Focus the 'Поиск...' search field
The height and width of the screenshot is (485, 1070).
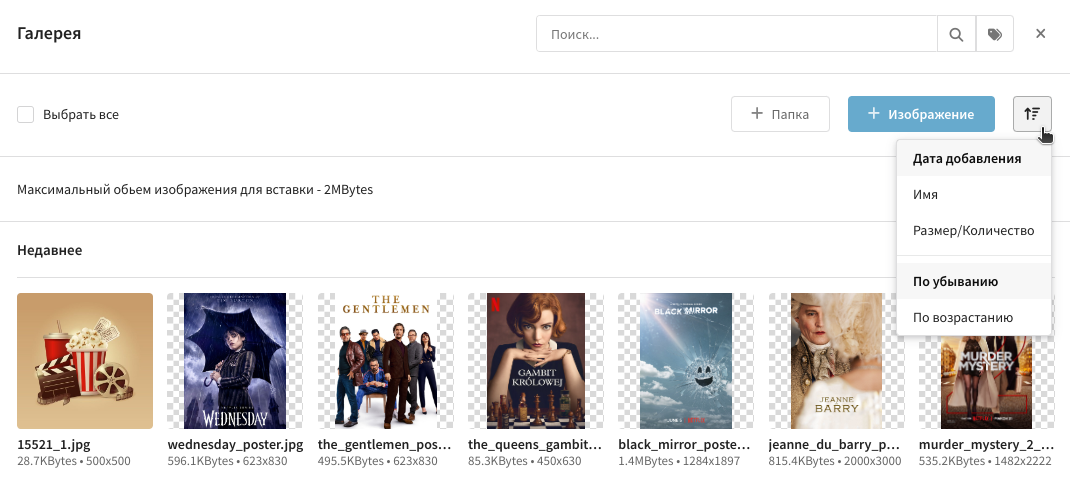pyautogui.click(x=737, y=34)
